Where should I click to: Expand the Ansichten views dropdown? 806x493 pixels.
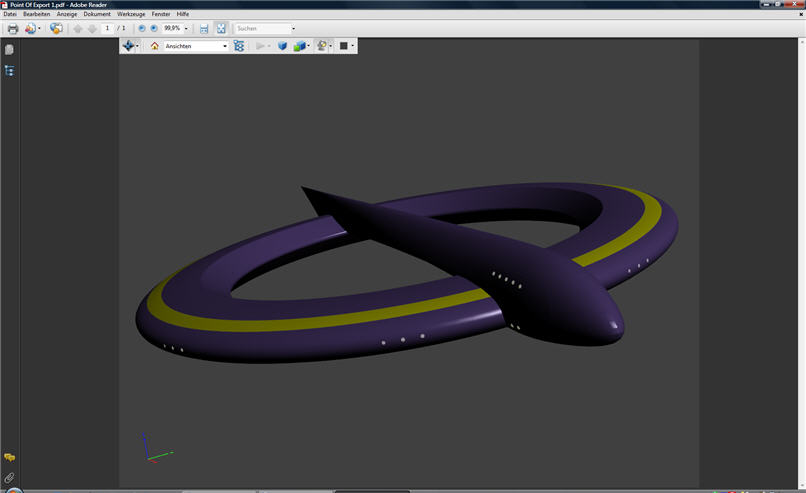click(225, 46)
